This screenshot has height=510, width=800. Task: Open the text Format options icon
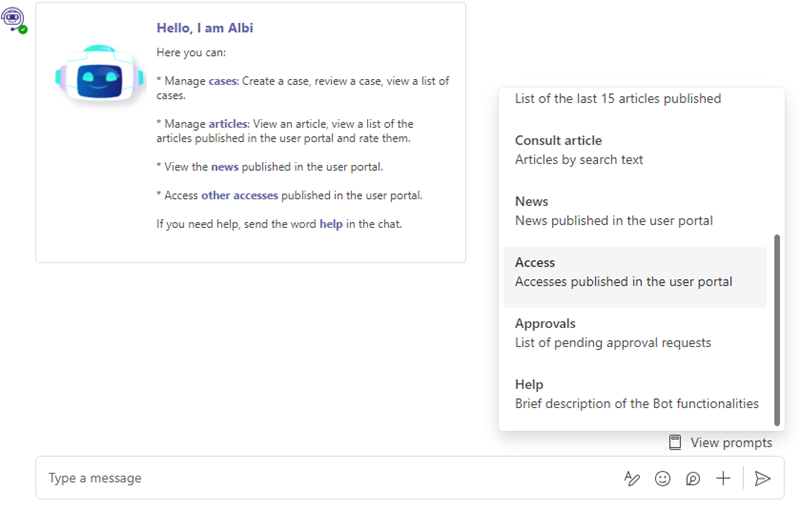point(632,478)
